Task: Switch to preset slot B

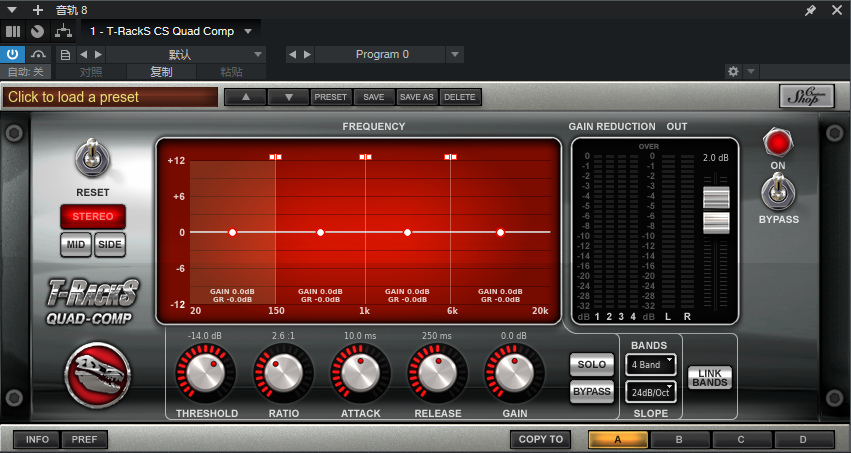Action: (x=679, y=439)
